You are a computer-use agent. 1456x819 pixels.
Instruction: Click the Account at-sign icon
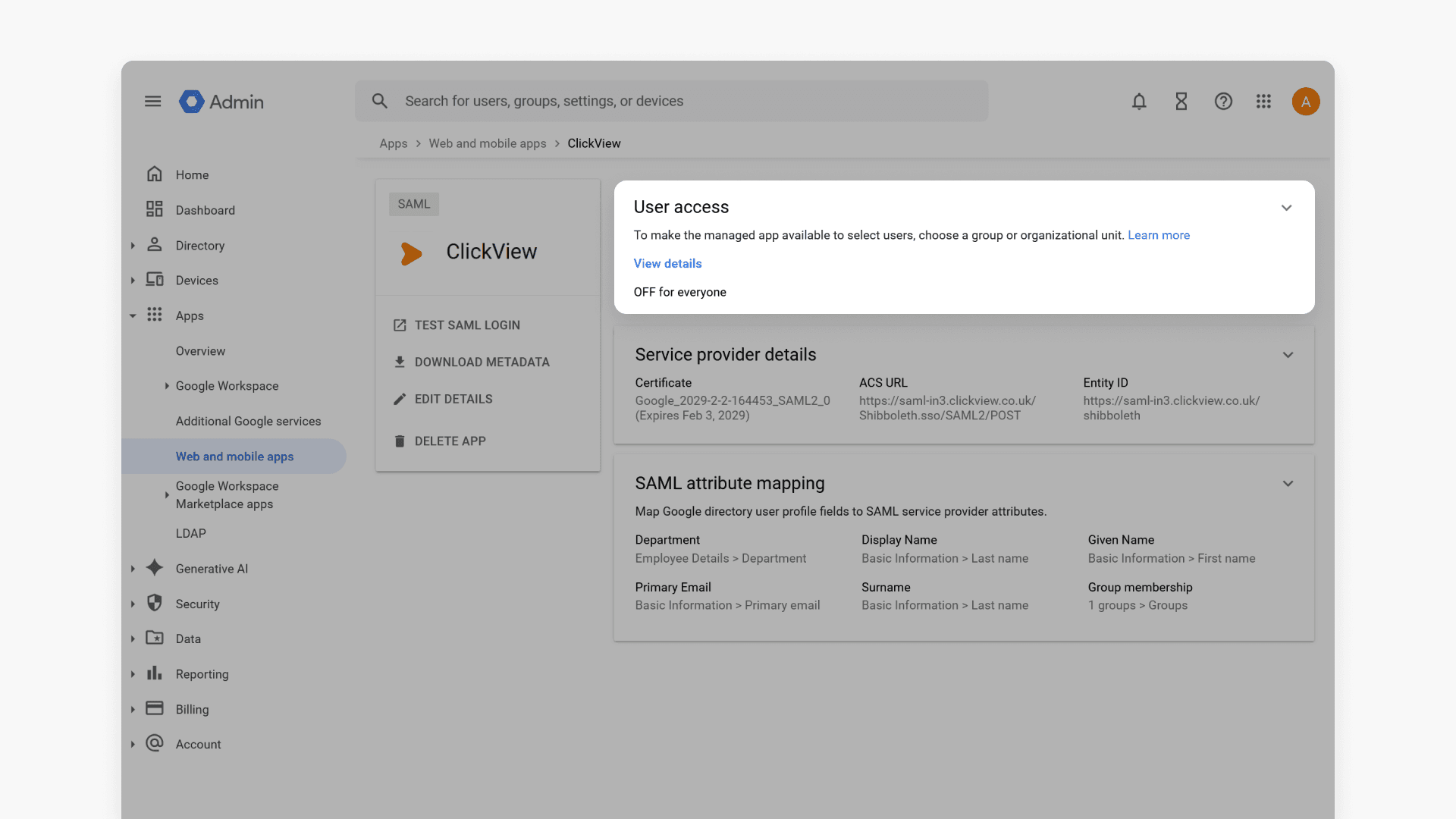click(x=155, y=743)
